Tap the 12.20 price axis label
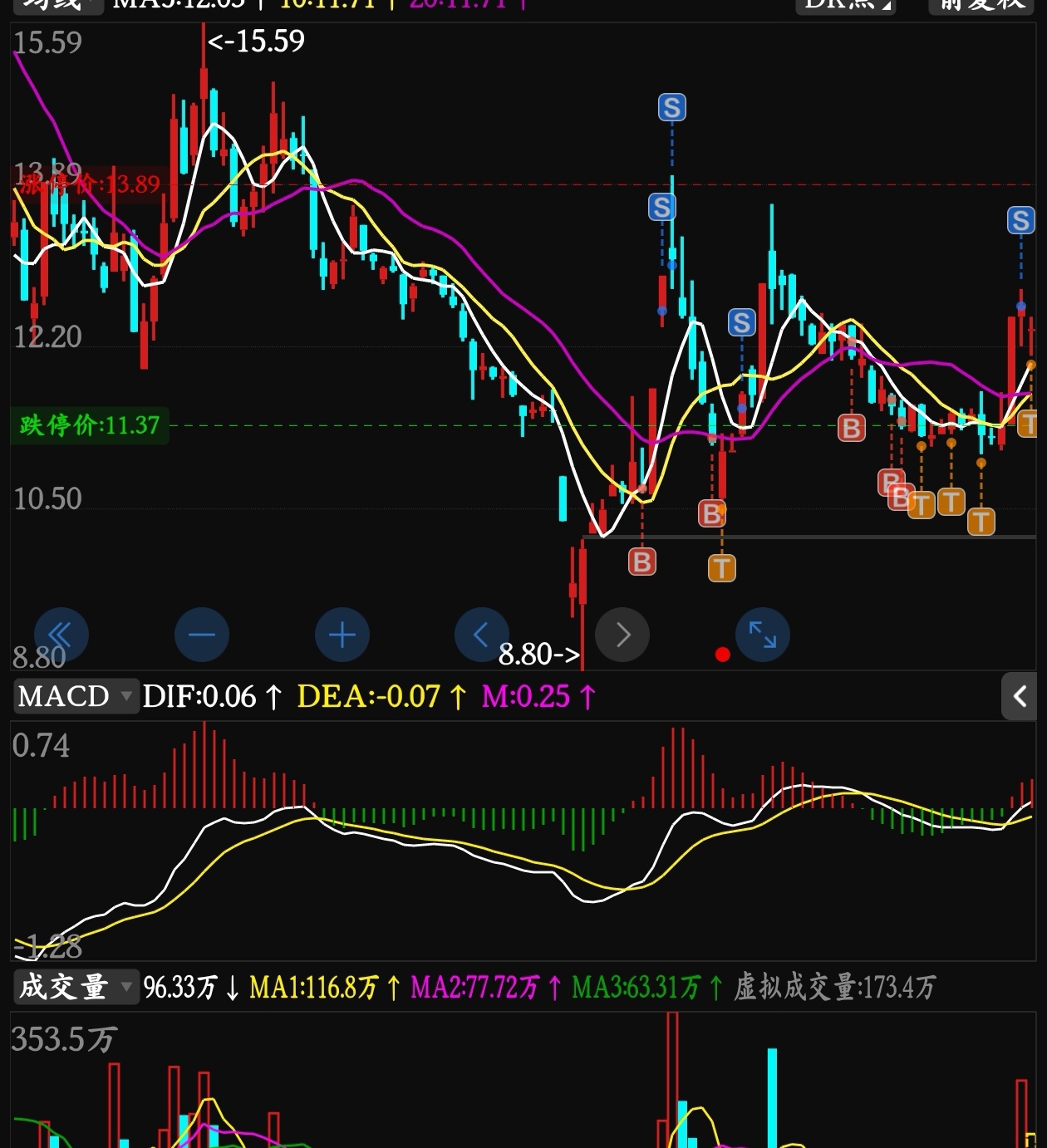Screen dimensions: 1047x1148 pyautogui.click(x=47, y=337)
